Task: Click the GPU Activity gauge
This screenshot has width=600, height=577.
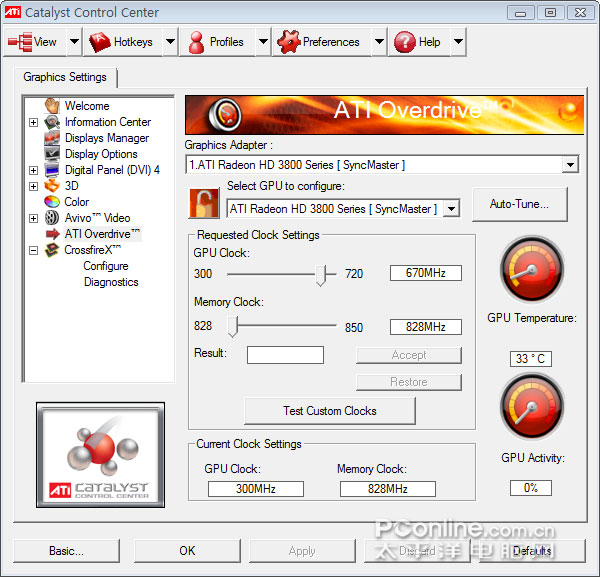Action: [532, 407]
